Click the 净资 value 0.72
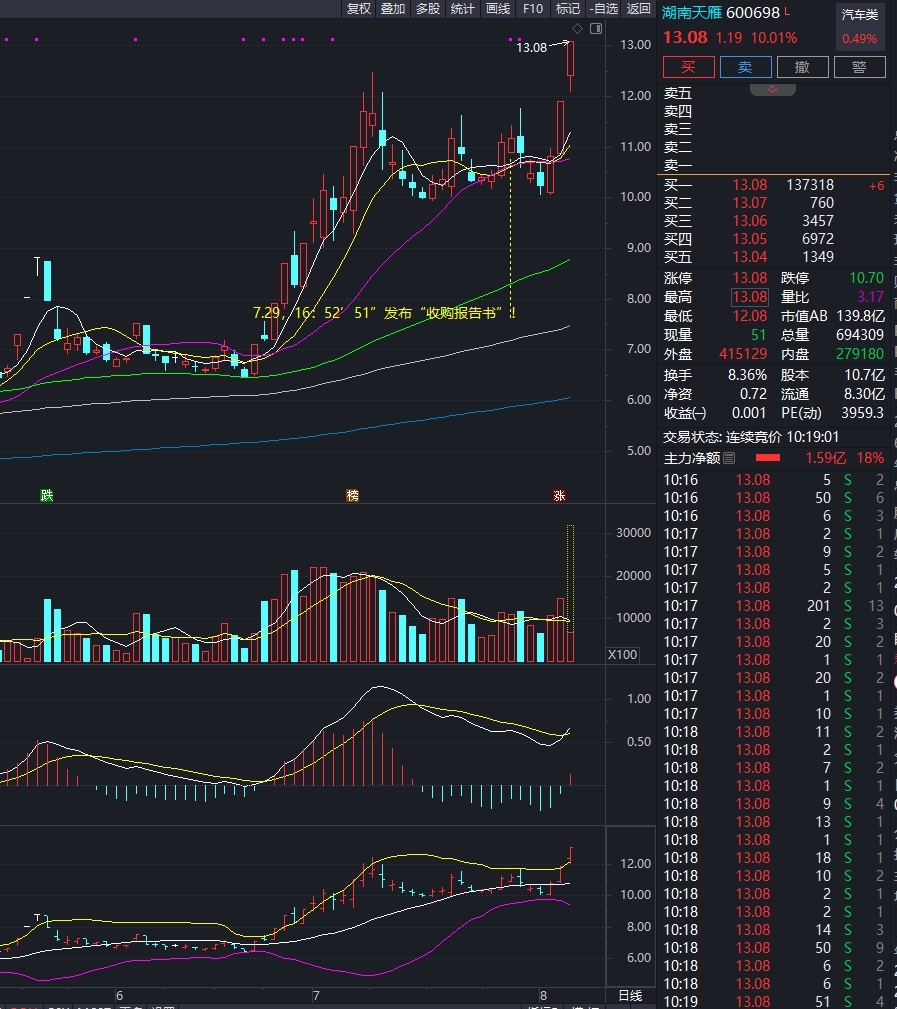The image size is (897, 1009). coord(753,393)
